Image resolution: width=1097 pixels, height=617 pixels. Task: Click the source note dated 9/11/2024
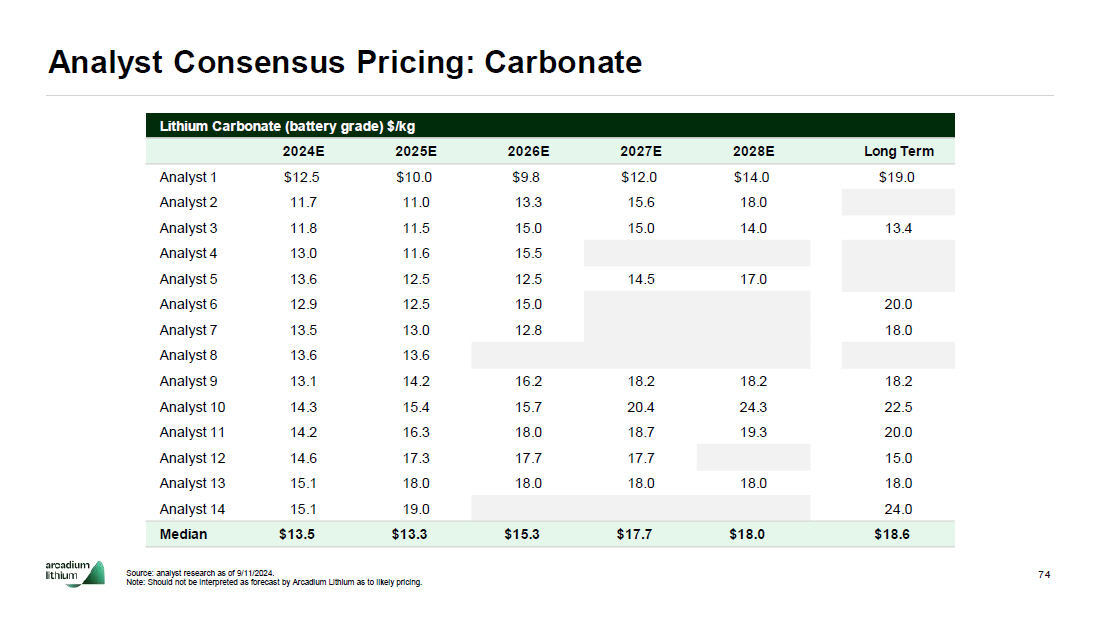[200, 573]
